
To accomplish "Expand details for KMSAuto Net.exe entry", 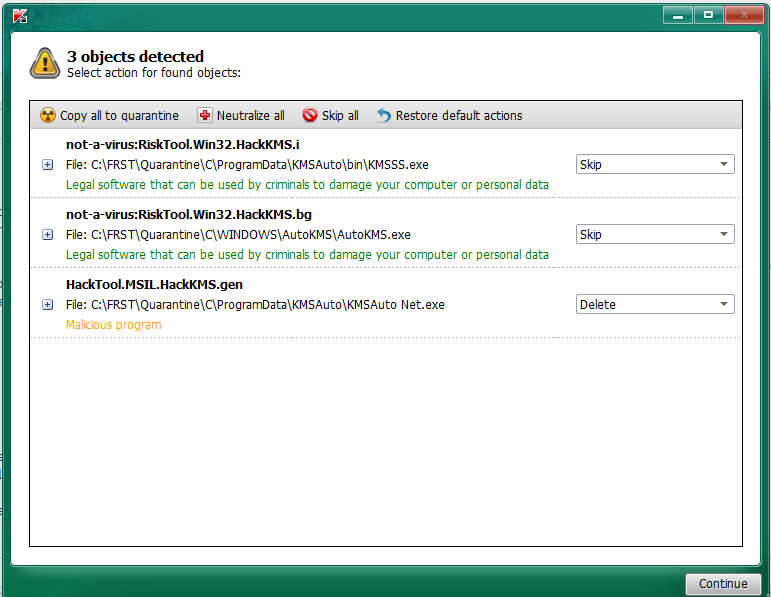I will tap(48, 305).
